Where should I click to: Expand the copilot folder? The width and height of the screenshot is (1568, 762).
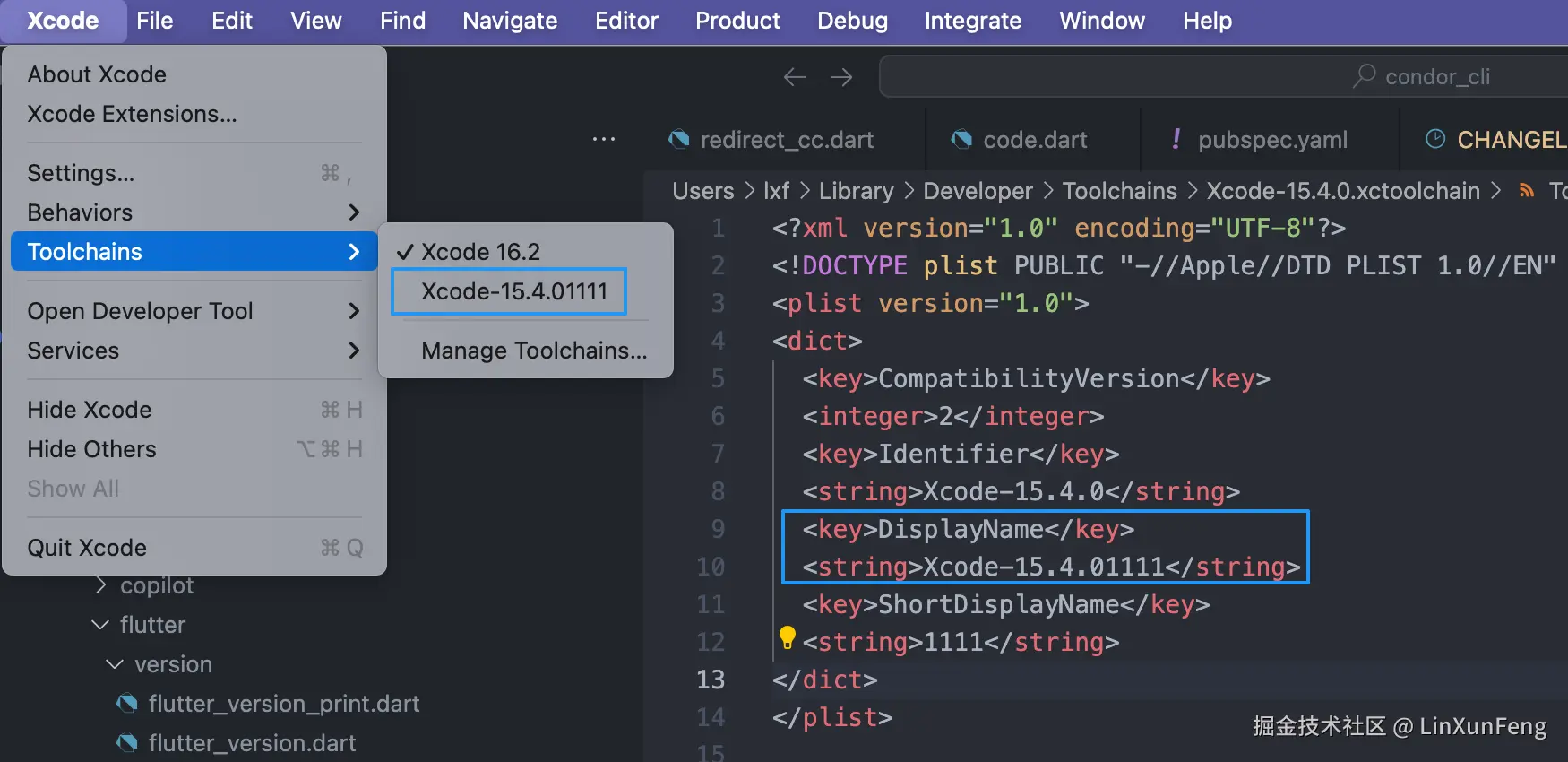point(101,585)
